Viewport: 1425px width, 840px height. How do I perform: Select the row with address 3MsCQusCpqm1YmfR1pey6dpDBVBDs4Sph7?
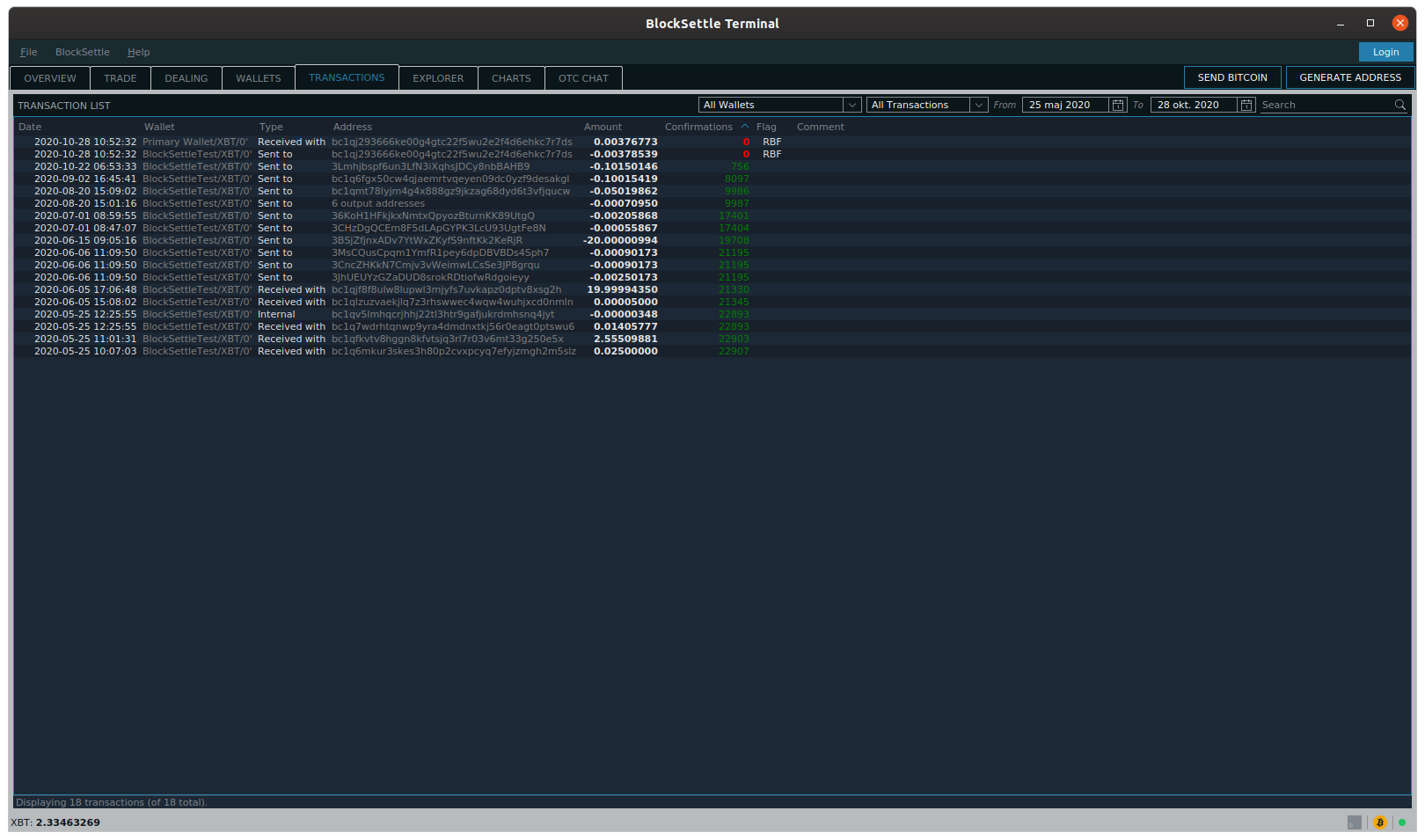[712, 252]
